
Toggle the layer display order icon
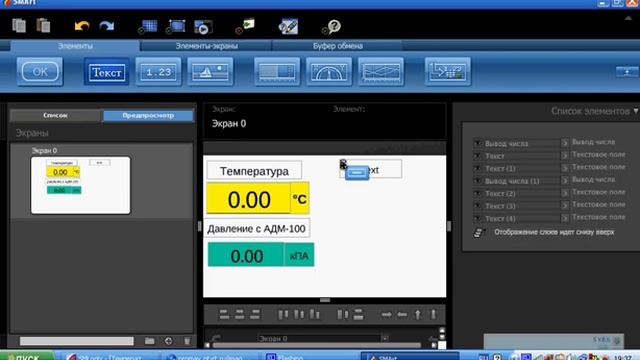click(x=478, y=233)
